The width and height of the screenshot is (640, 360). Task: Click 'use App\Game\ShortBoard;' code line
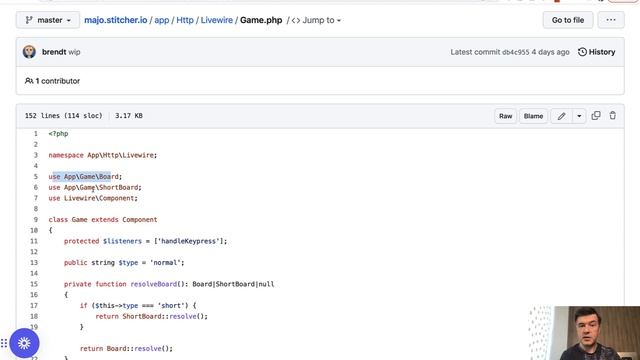point(95,187)
